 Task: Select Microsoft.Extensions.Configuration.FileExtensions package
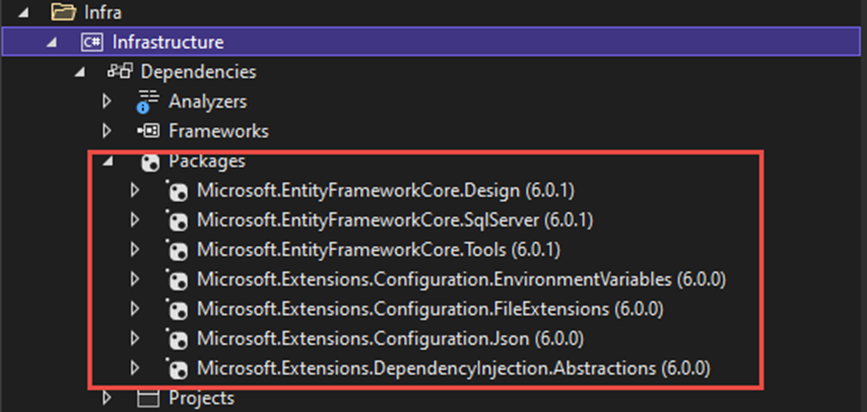tap(430, 309)
